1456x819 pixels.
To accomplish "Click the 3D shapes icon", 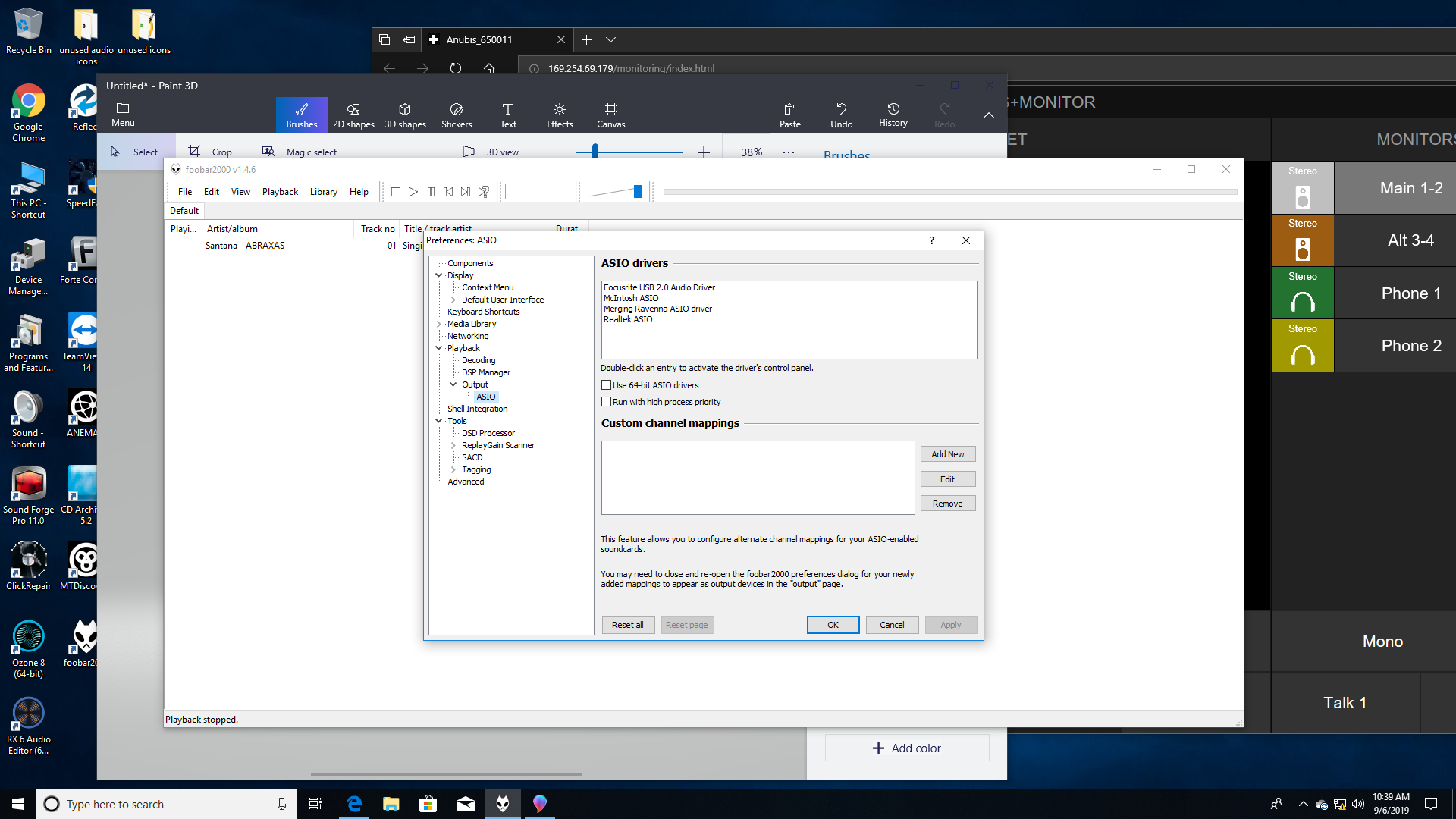I will pos(405,115).
